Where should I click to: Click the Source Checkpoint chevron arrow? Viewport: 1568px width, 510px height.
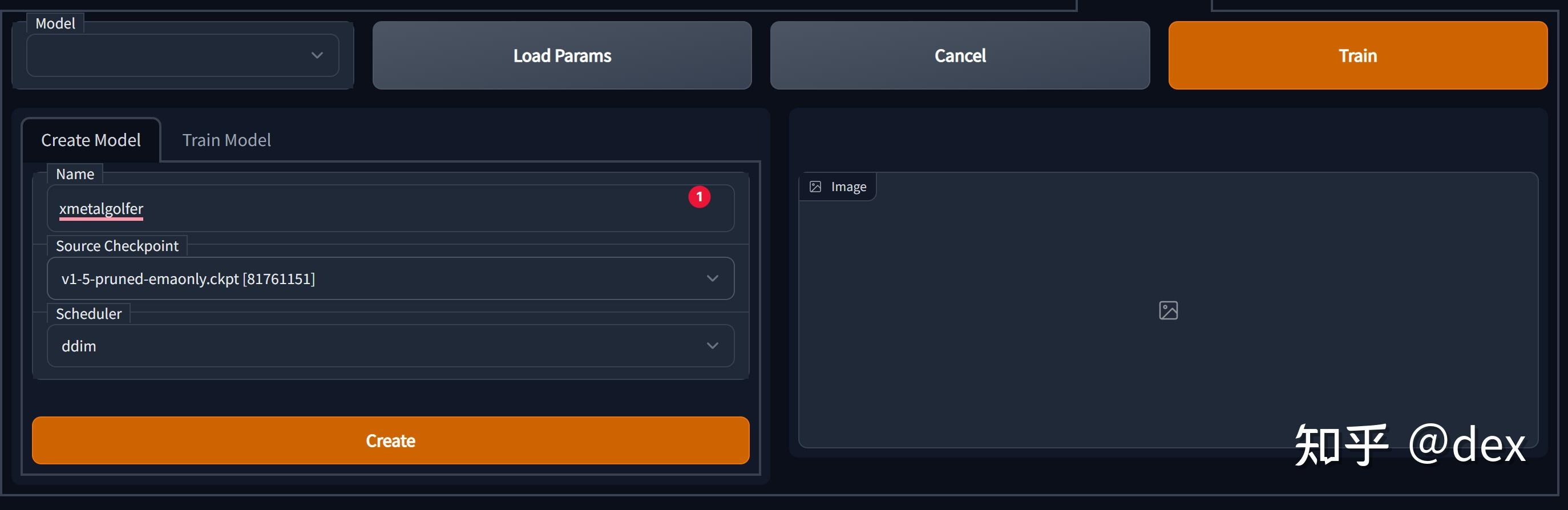712,278
